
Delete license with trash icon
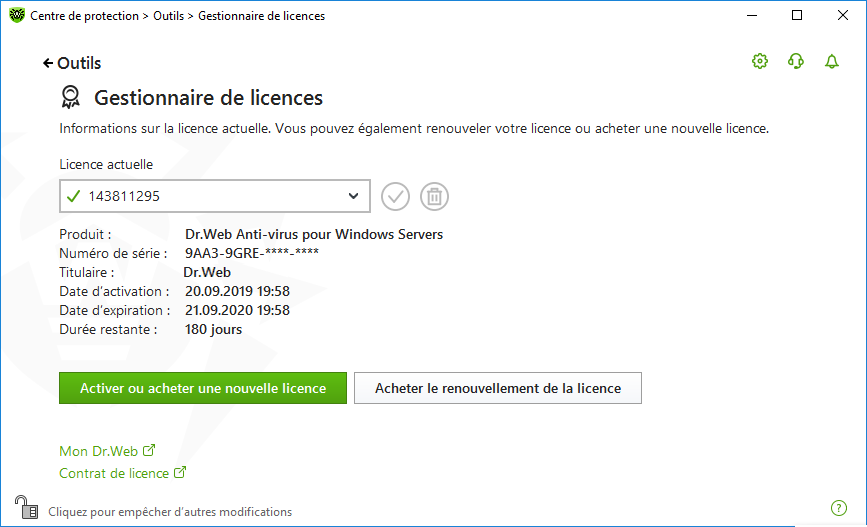(434, 196)
